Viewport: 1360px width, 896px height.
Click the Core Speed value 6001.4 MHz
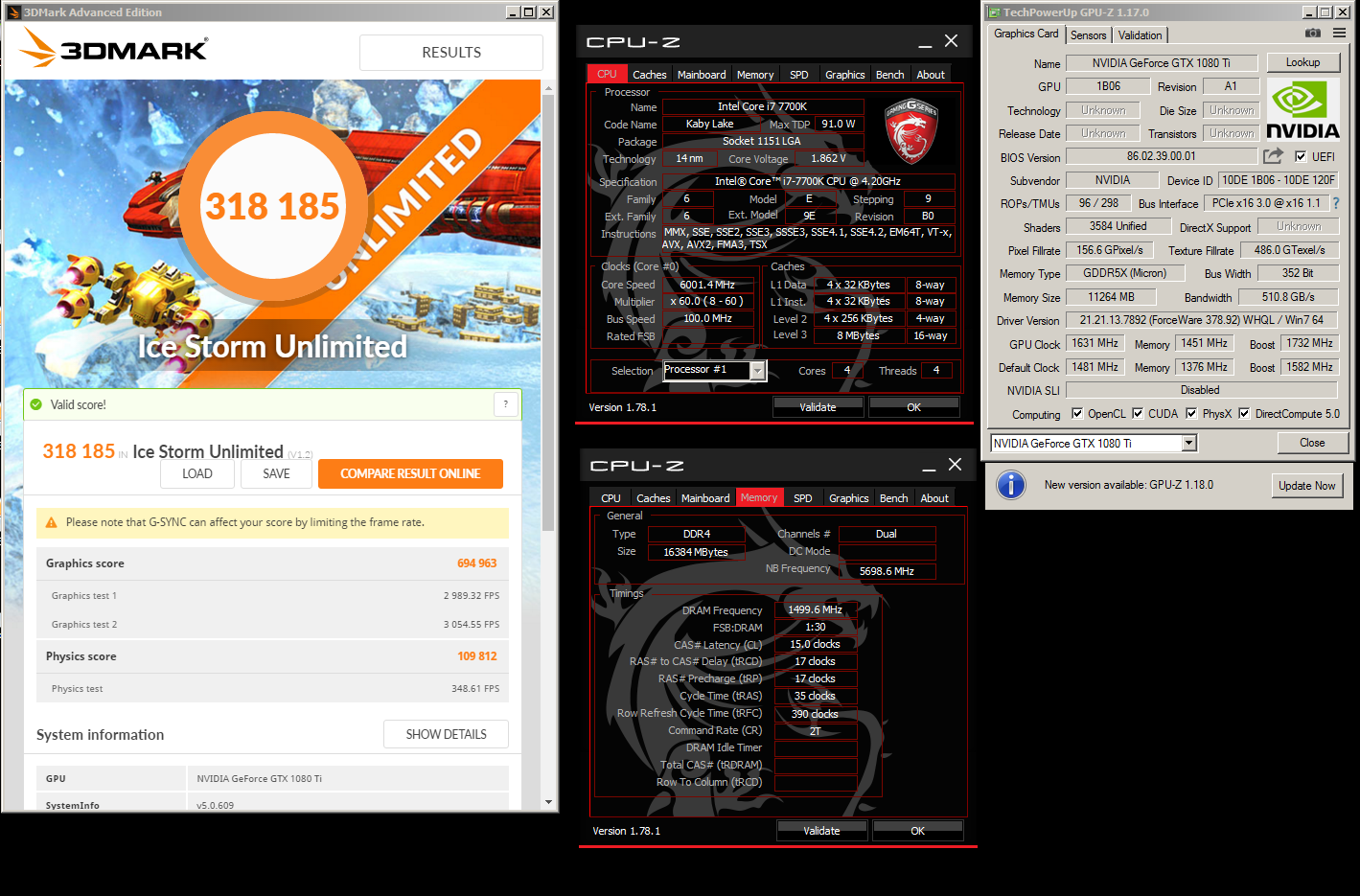click(707, 285)
